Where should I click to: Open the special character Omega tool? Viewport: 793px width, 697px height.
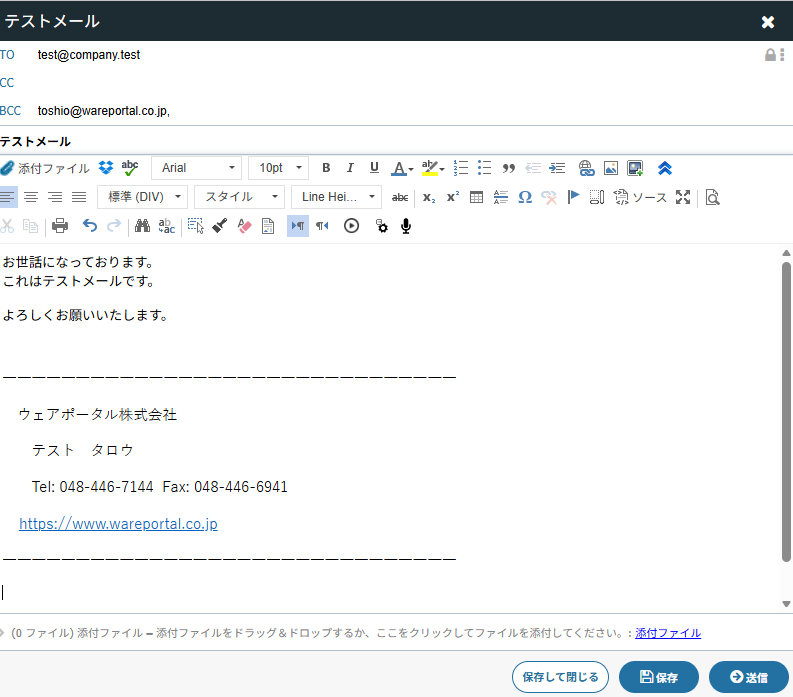point(525,197)
